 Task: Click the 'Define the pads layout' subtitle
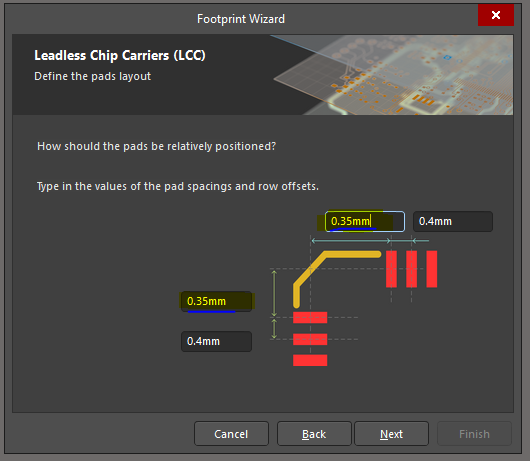tap(92, 76)
